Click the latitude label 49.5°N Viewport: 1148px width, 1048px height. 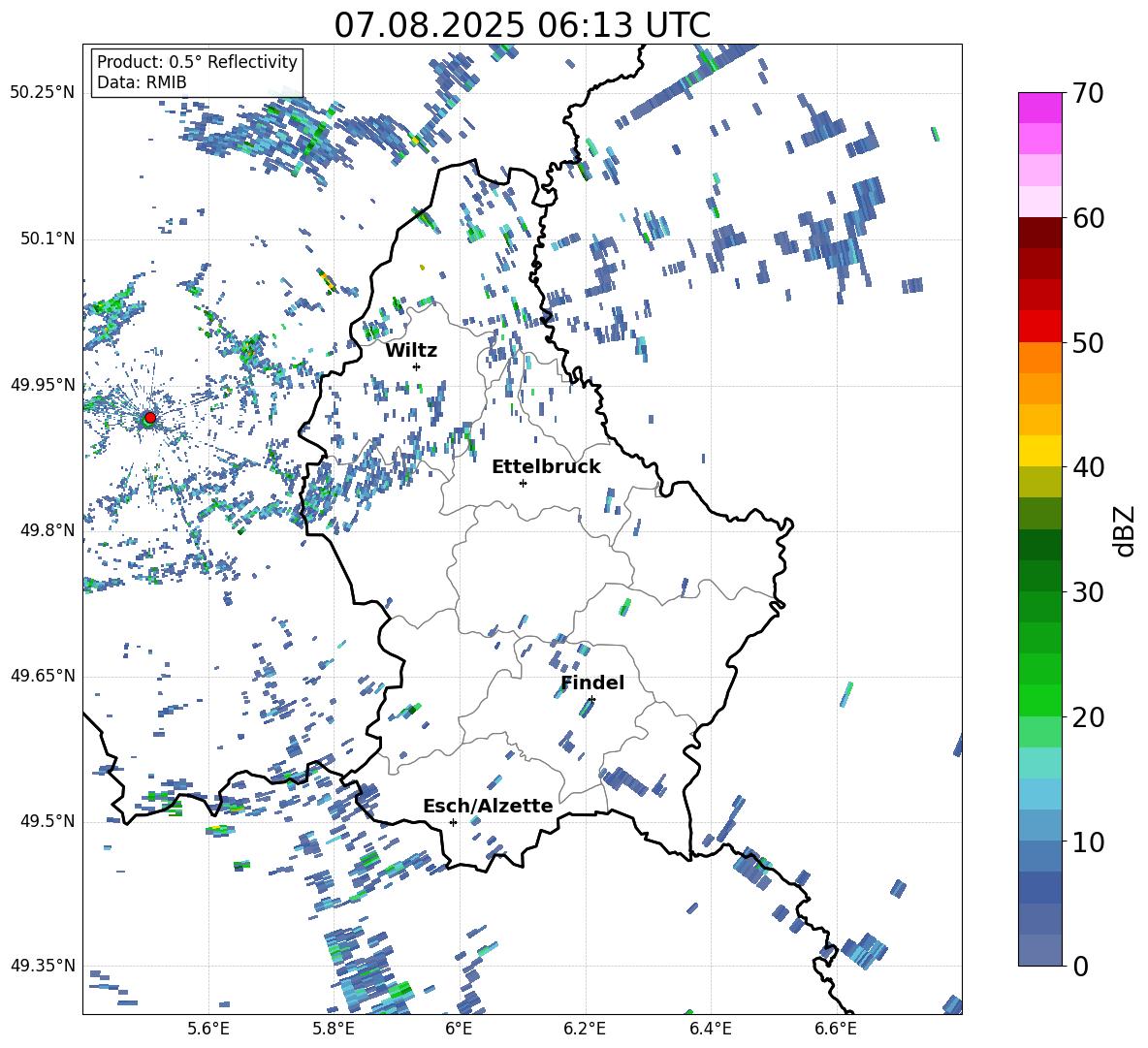click(47, 821)
